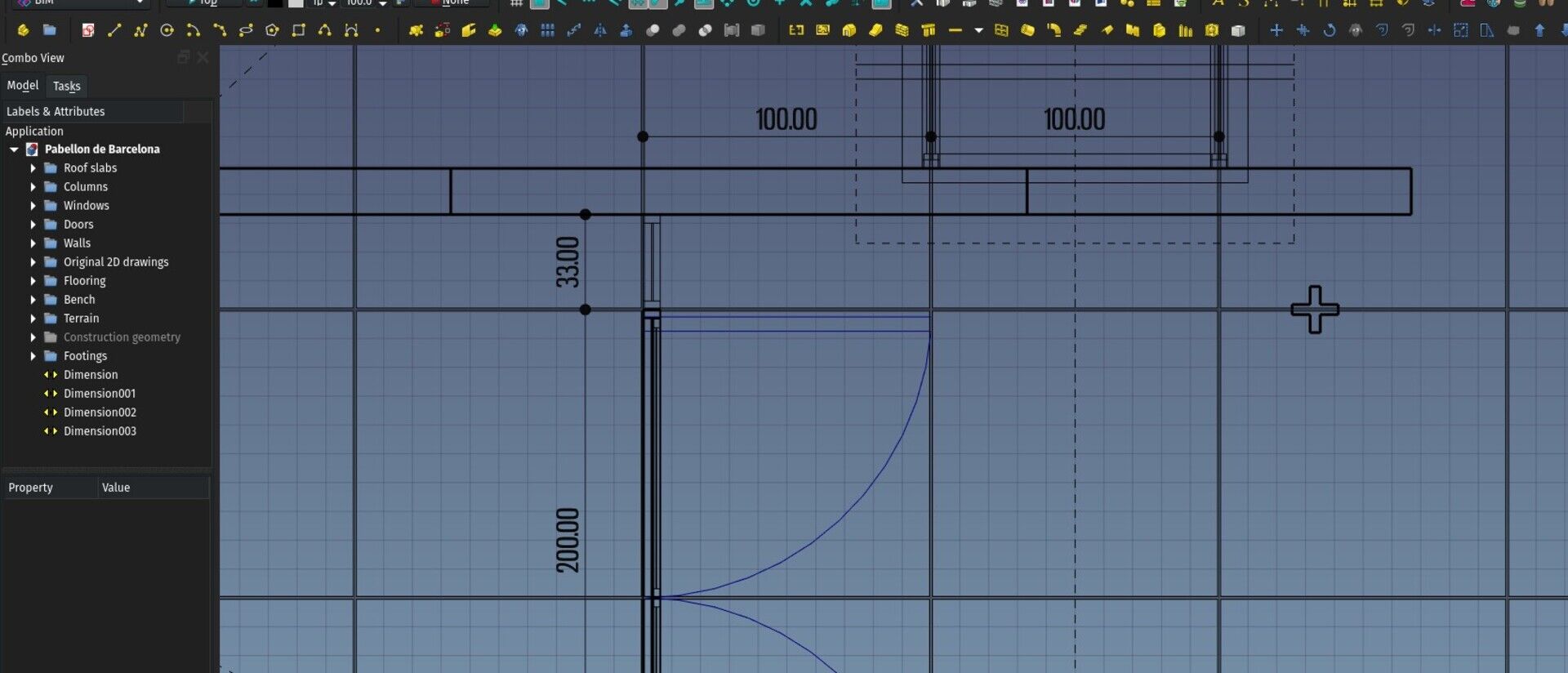Image resolution: width=1568 pixels, height=673 pixels.
Task: Close the Combo View panel
Action: tap(203, 57)
